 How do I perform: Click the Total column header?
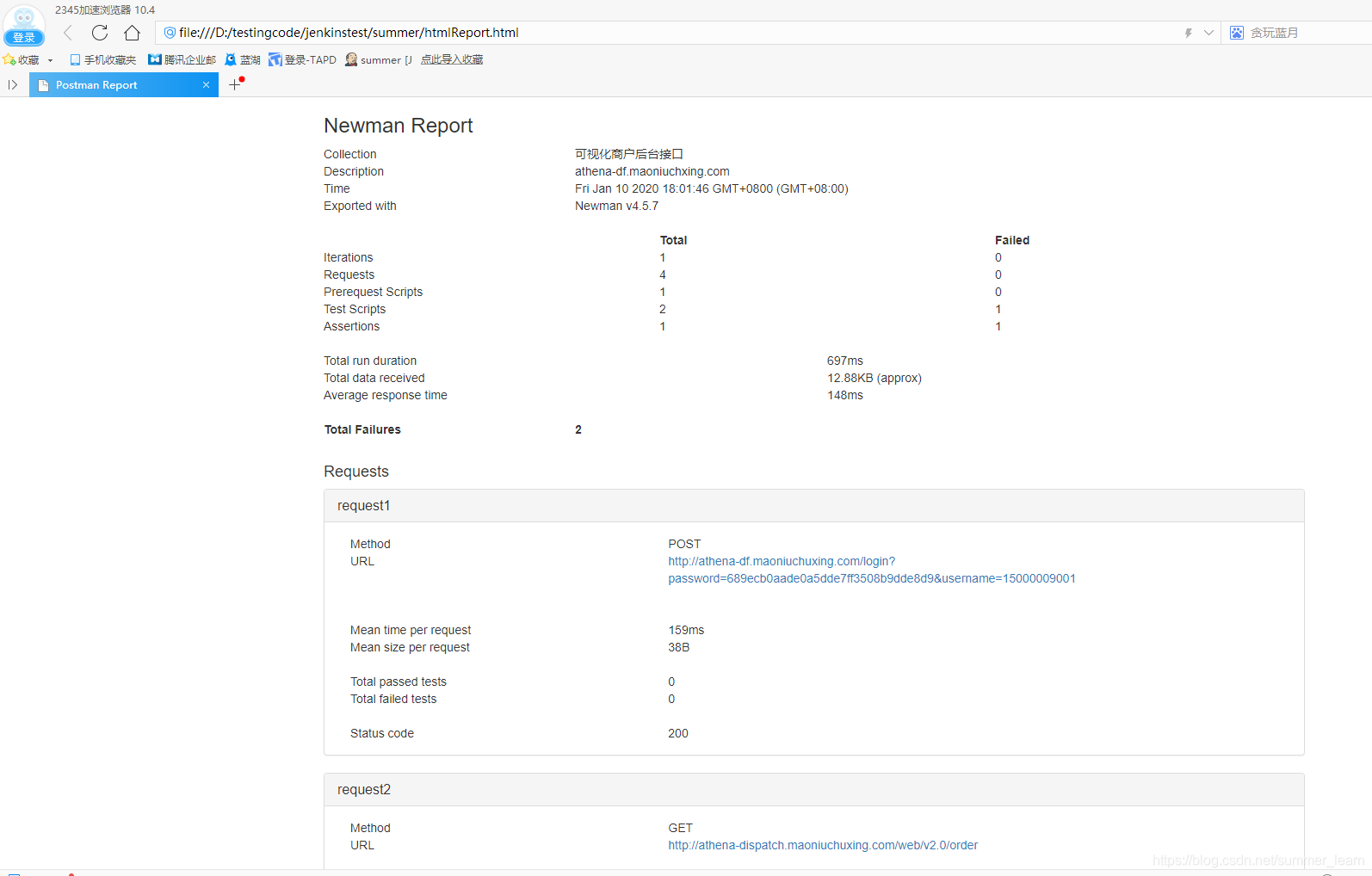pos(673,240)
